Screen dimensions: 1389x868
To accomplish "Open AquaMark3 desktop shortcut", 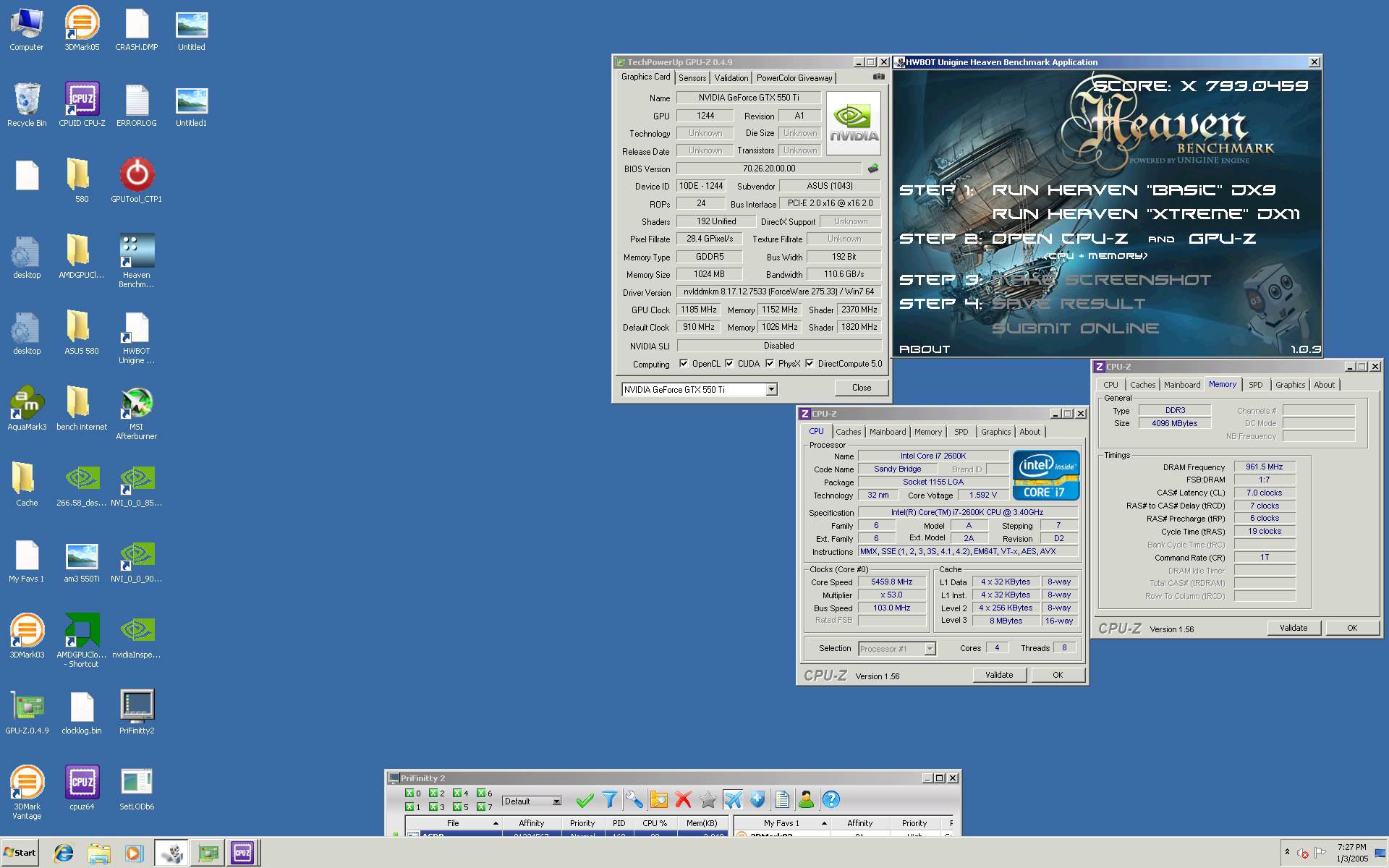I will pos(27,409).
